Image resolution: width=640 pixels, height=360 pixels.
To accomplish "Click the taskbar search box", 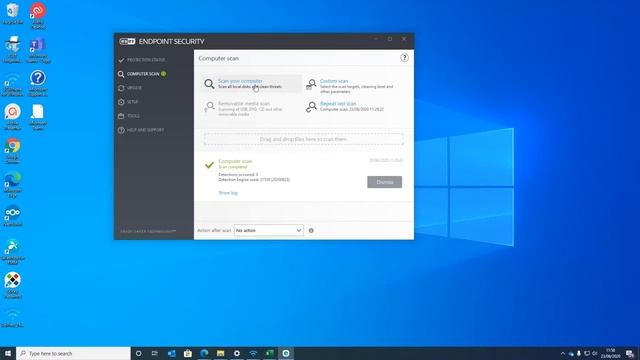I will 73,353.
